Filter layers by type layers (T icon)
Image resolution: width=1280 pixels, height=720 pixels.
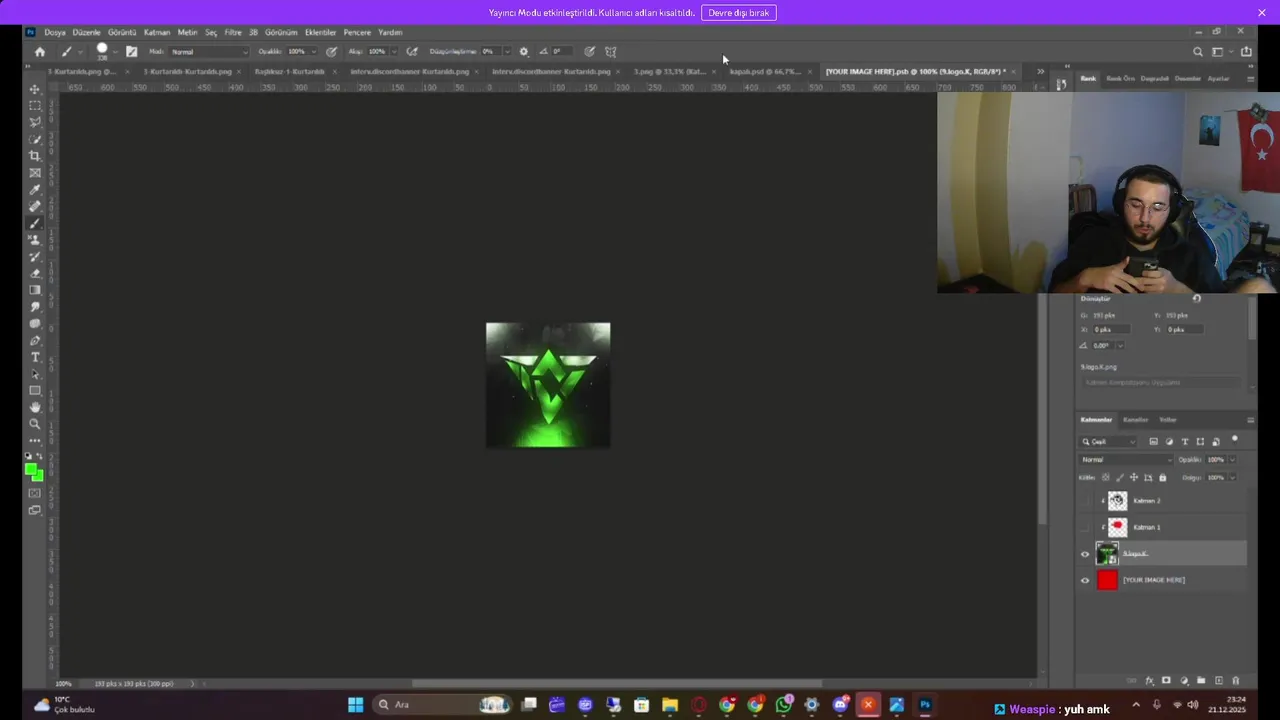[x=1185, y=442]
